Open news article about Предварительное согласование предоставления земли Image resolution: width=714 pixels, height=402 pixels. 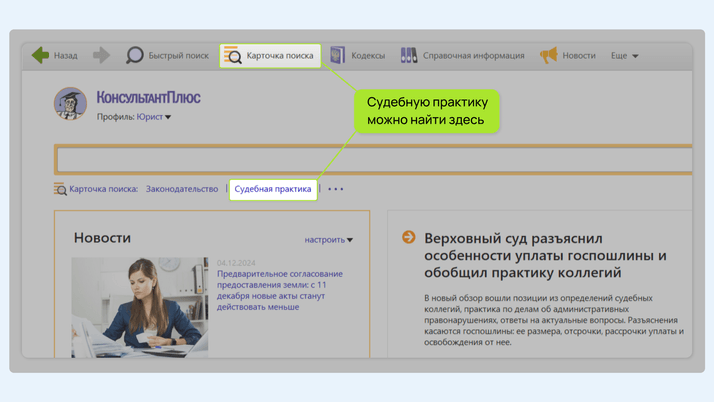point(280,290)
